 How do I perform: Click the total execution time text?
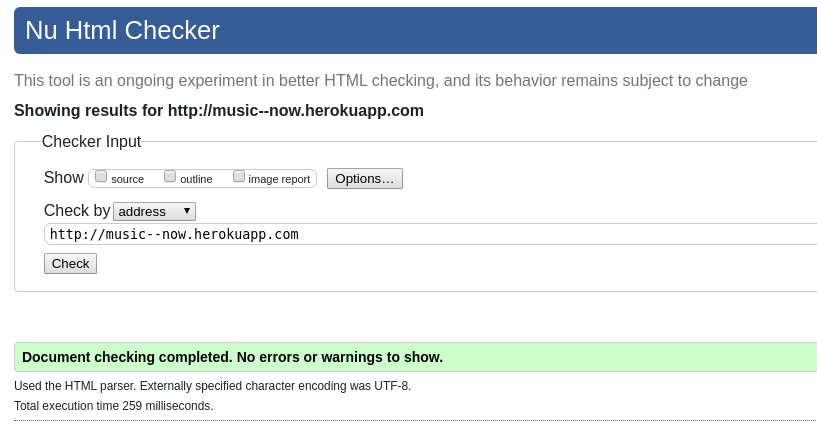tap(114, 406)
